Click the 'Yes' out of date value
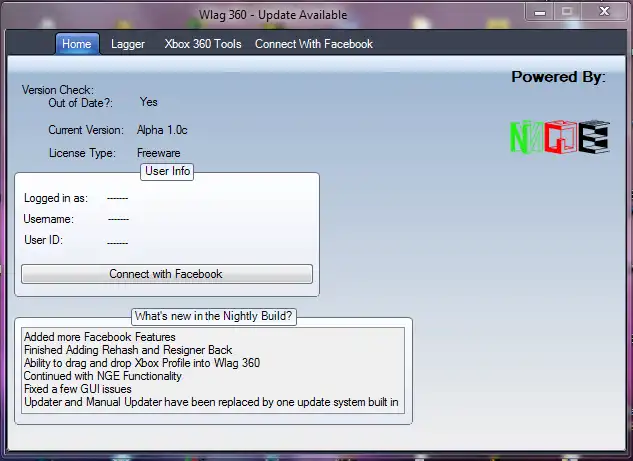Viewport: 633px width, 461px height. click(x=149, y=102)
